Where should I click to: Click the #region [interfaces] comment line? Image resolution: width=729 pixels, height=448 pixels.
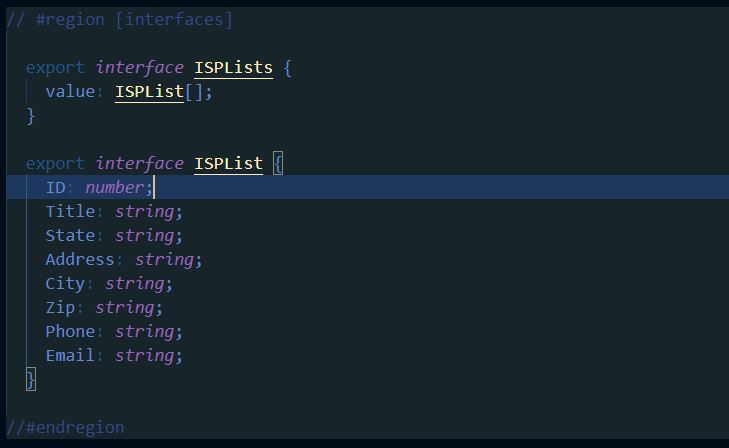click(120, 19)
